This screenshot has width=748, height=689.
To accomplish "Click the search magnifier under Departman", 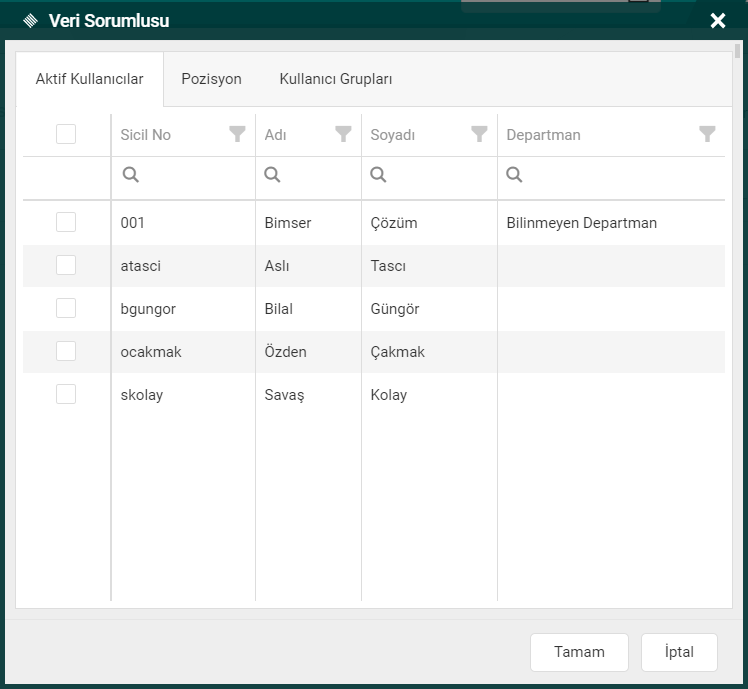I will [514, 175].
